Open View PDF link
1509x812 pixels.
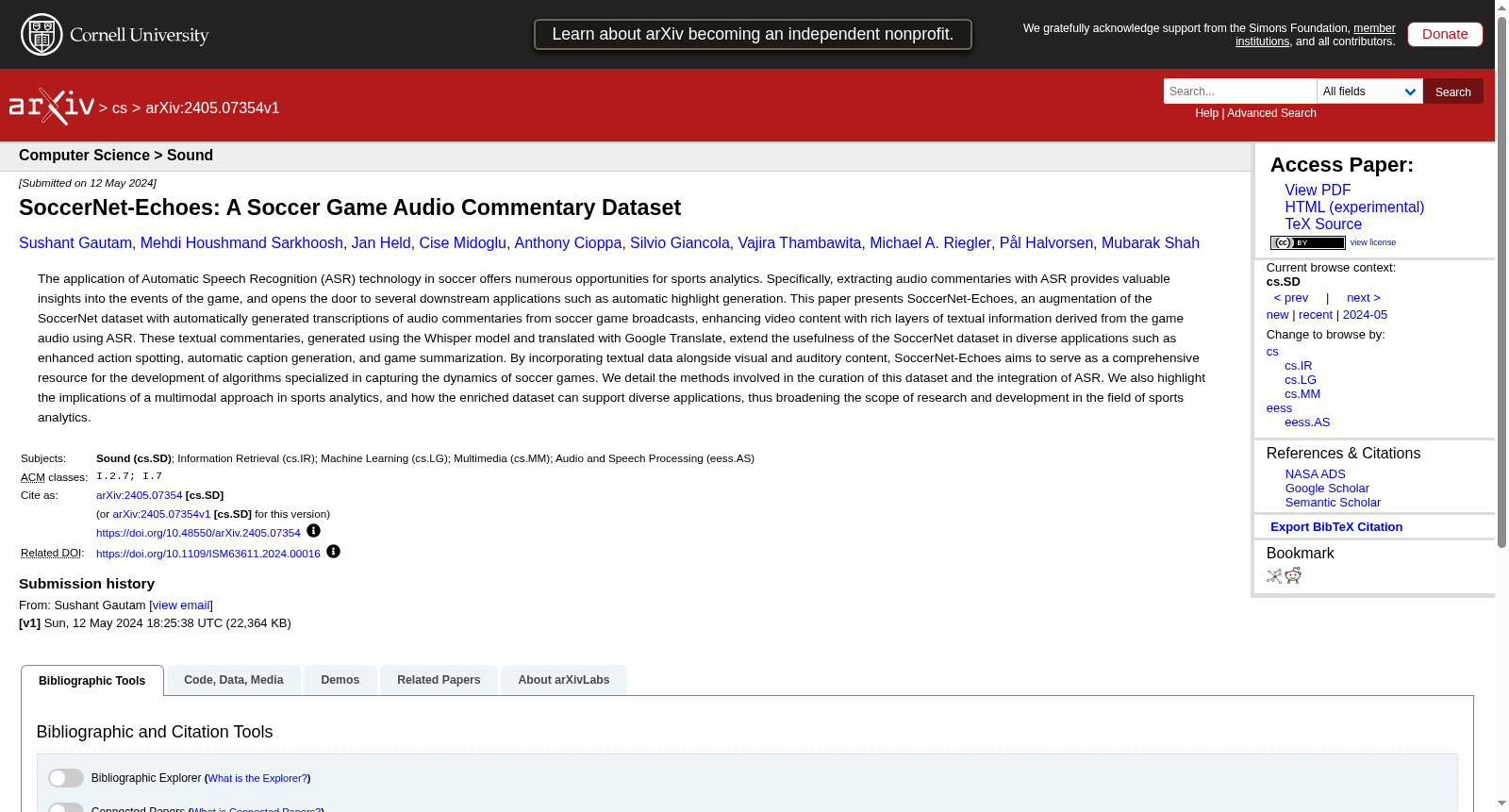(x=1318, y=191)
